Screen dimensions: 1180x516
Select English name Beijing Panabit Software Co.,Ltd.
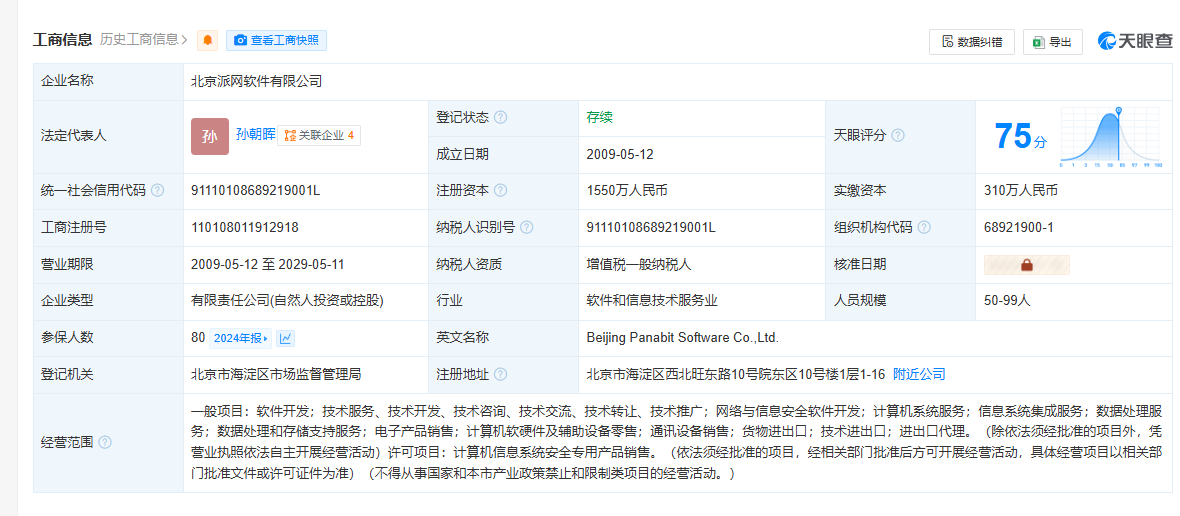[x=682, y=338]
